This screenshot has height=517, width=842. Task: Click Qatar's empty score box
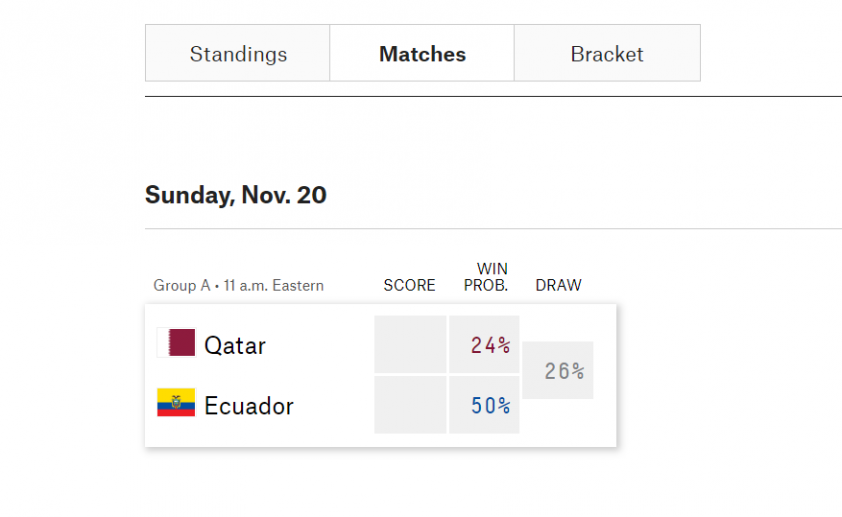point(410,344)
